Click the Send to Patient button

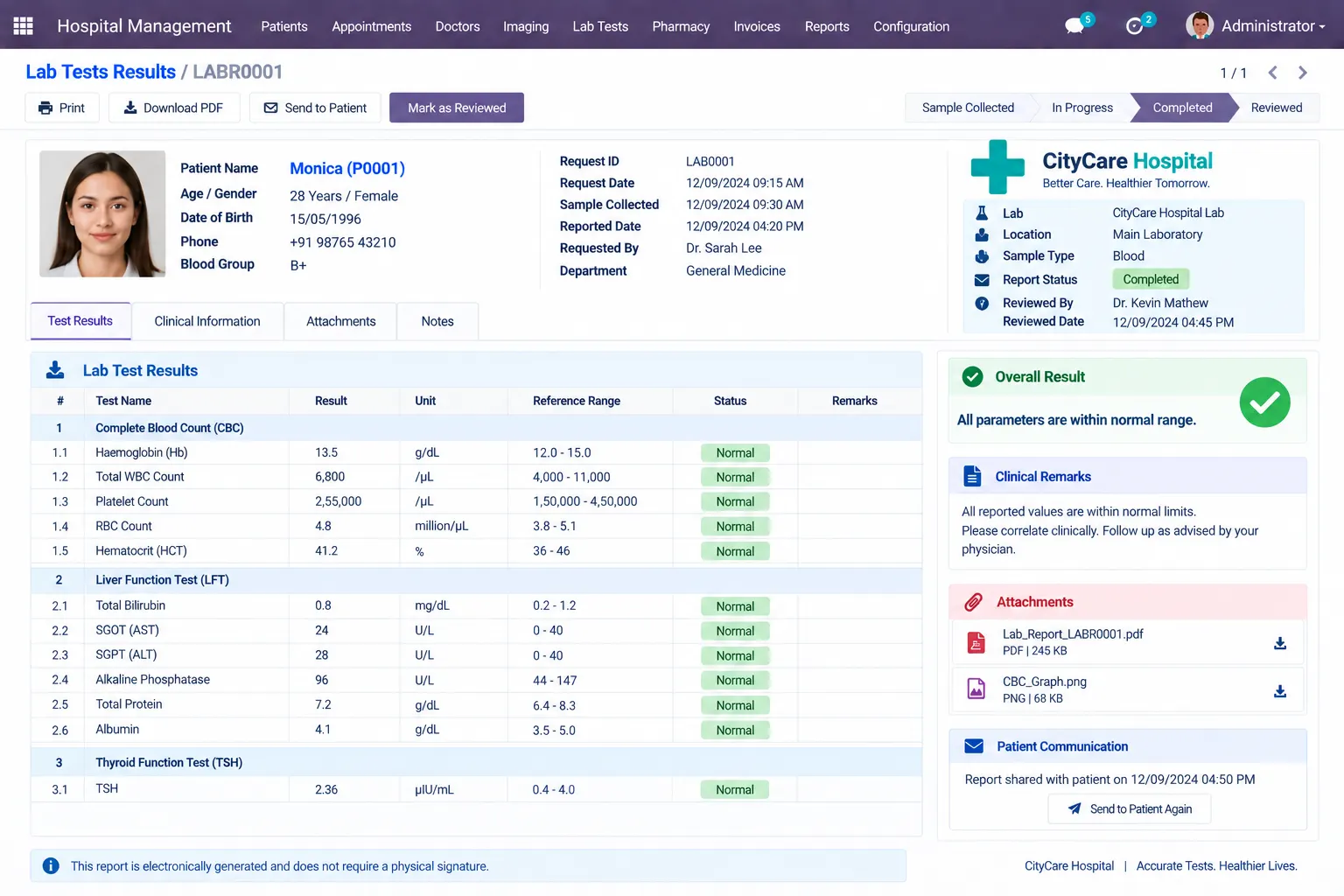[315, 108]
